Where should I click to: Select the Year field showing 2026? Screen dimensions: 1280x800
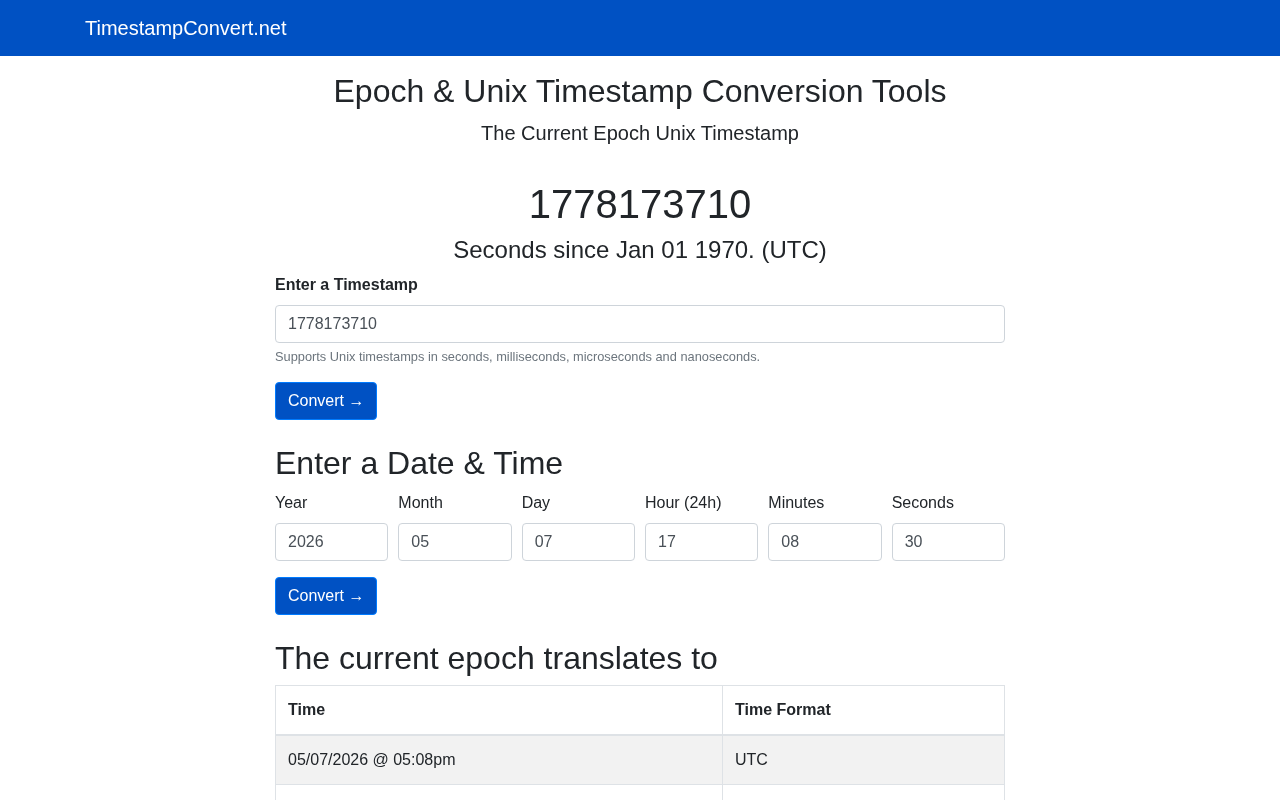click(331, 542)
